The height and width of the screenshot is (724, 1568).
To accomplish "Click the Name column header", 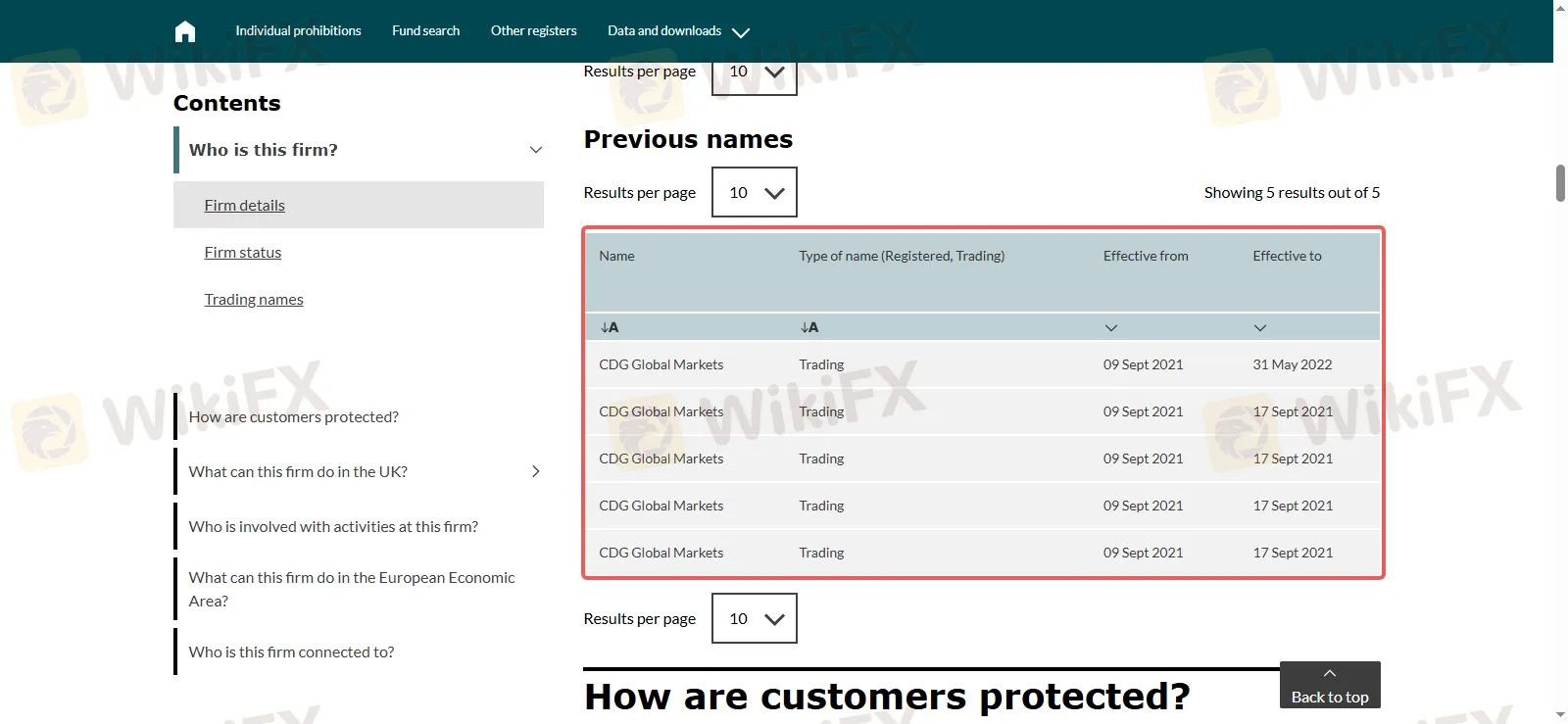I will (616, 256).
